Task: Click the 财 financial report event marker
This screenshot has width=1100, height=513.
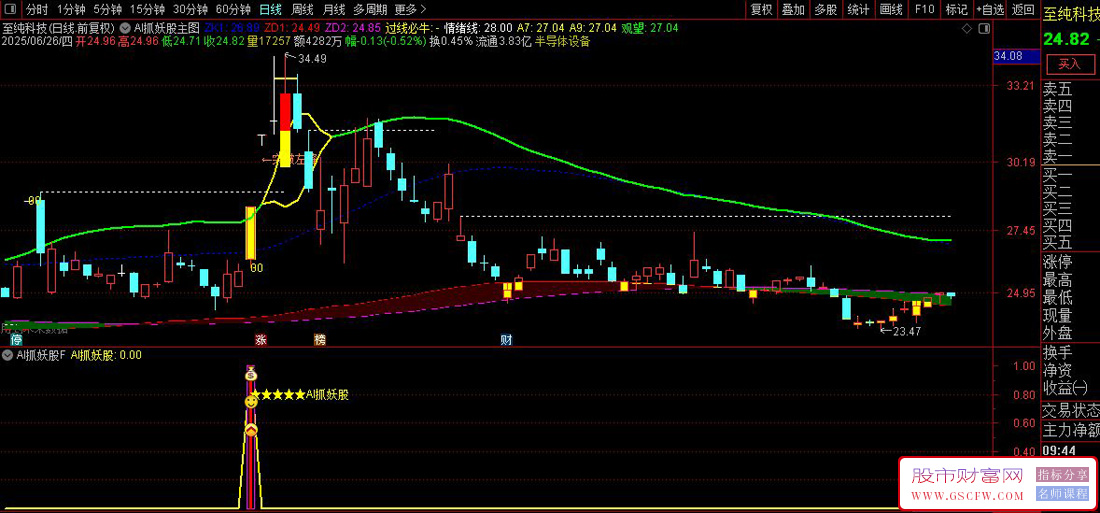Action: (x=505, y=340)
